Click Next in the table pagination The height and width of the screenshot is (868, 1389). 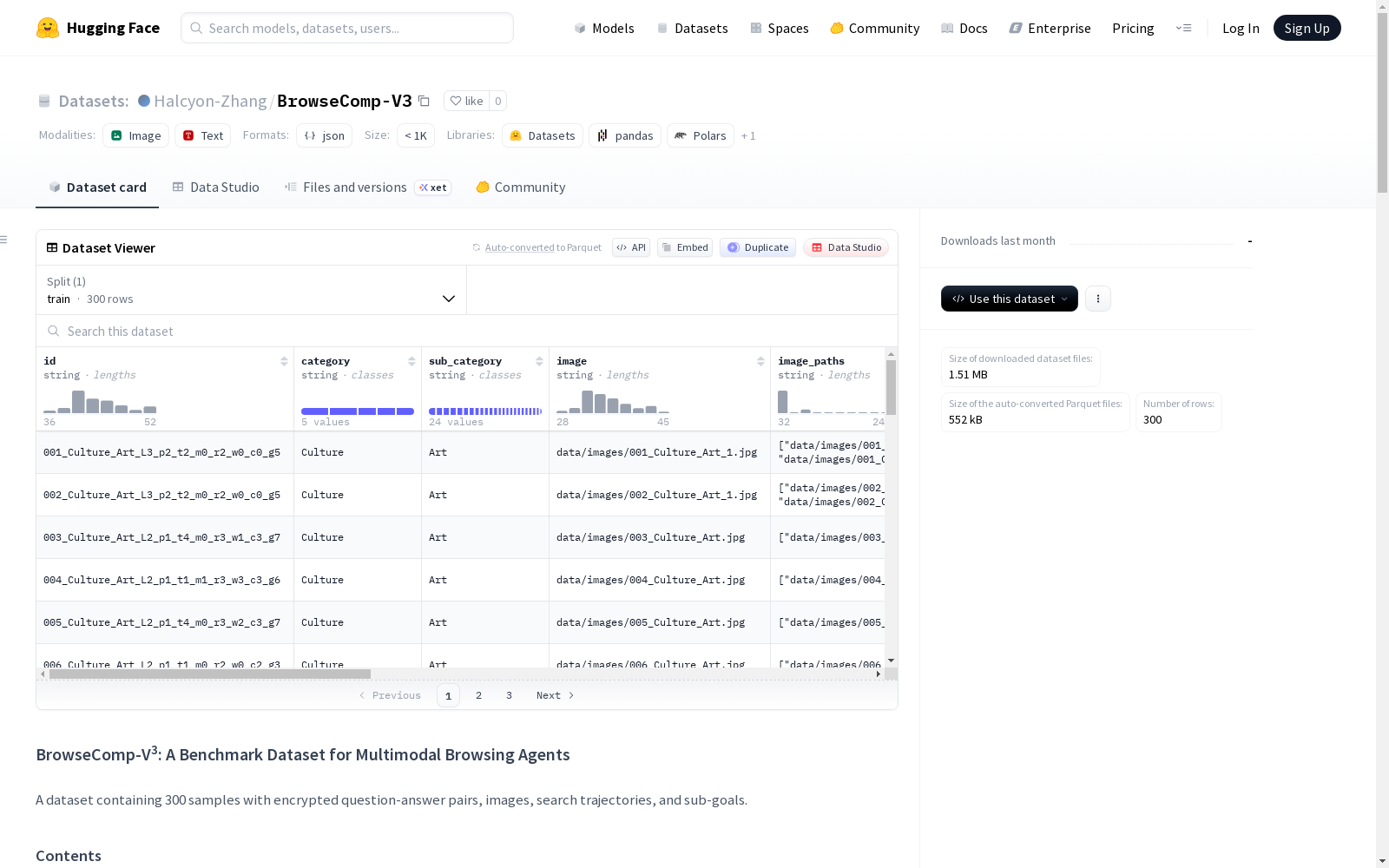[556, 695]
